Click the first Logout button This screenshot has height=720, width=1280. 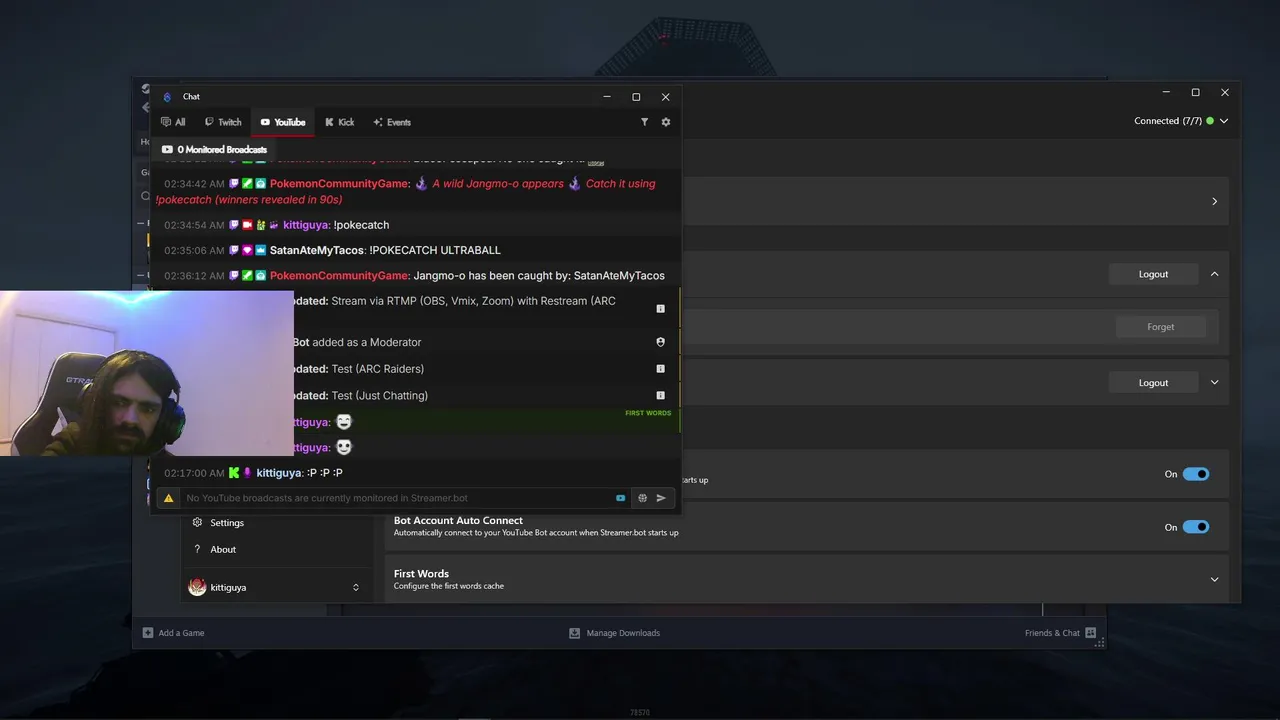pos(1153,274)
